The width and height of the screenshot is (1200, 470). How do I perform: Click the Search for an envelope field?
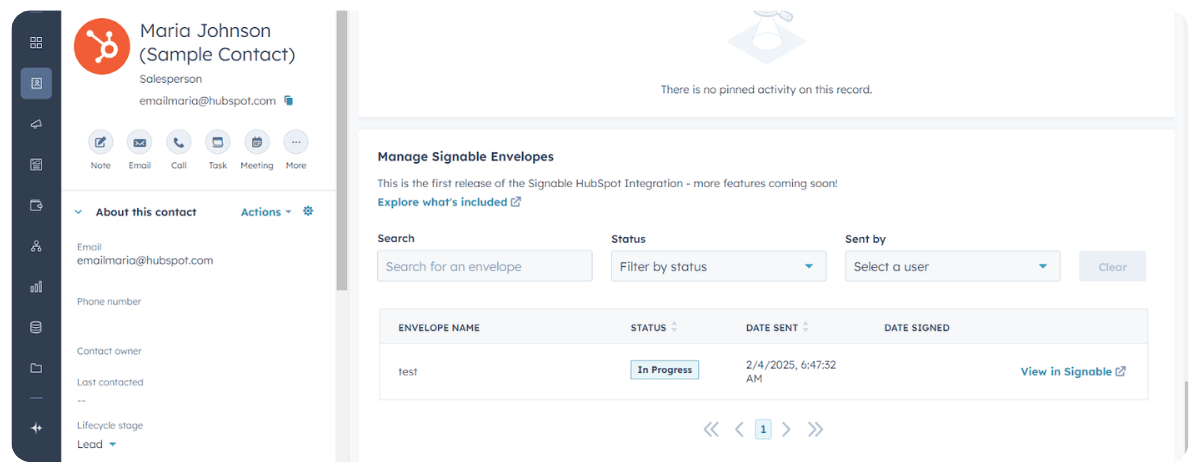click(485, 267)
